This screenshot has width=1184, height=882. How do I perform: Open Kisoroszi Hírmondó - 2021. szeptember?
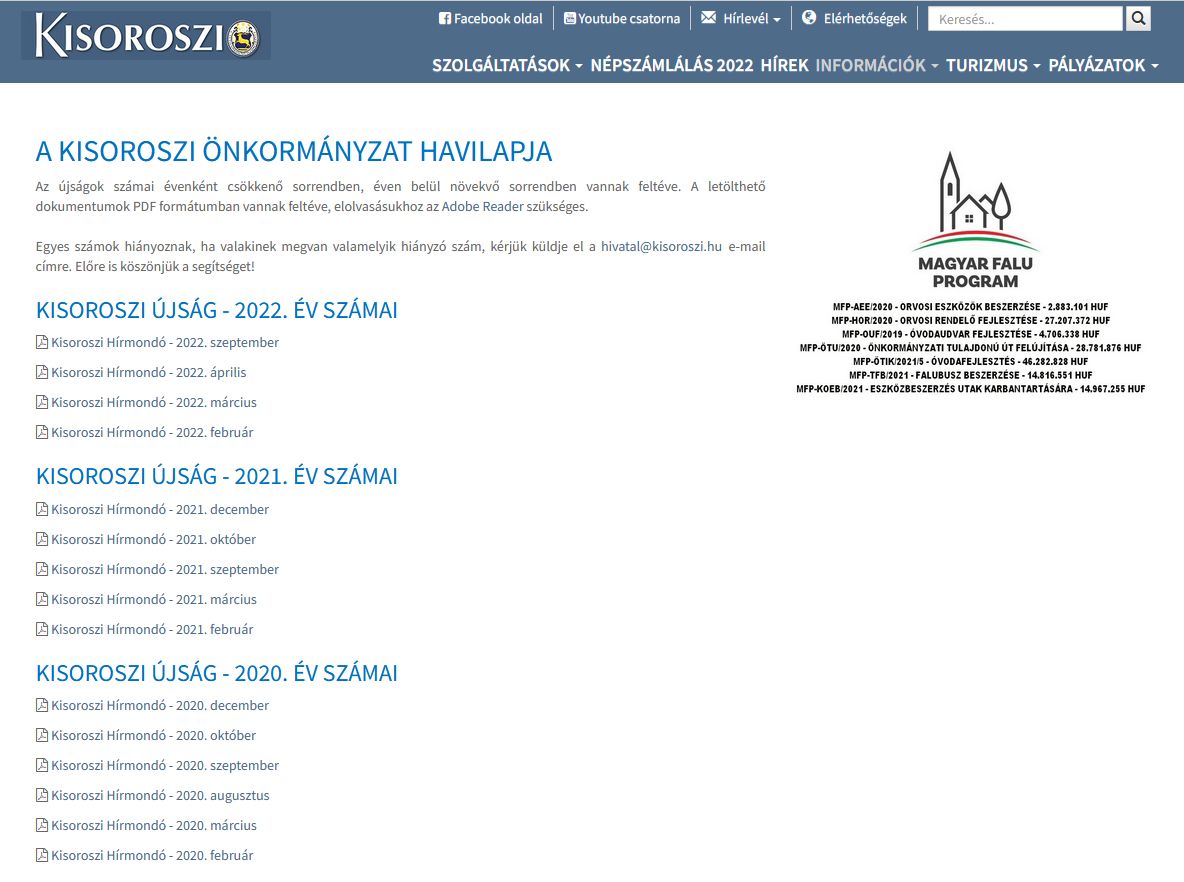point(165,569)
